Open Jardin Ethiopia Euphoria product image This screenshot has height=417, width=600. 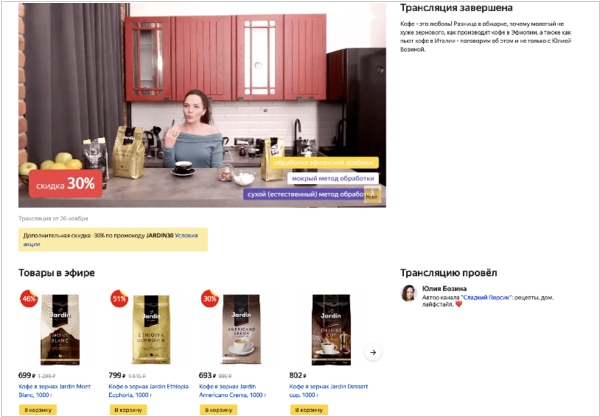[151, 329]
